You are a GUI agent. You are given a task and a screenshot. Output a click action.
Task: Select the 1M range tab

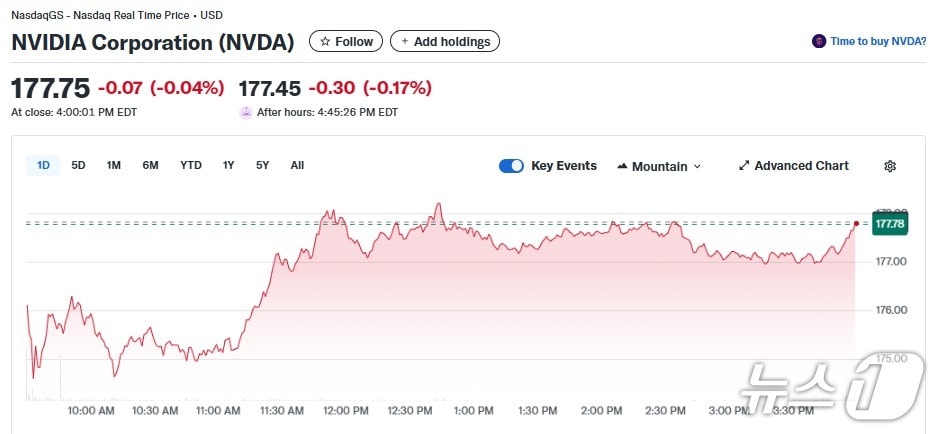pos(114,166)
